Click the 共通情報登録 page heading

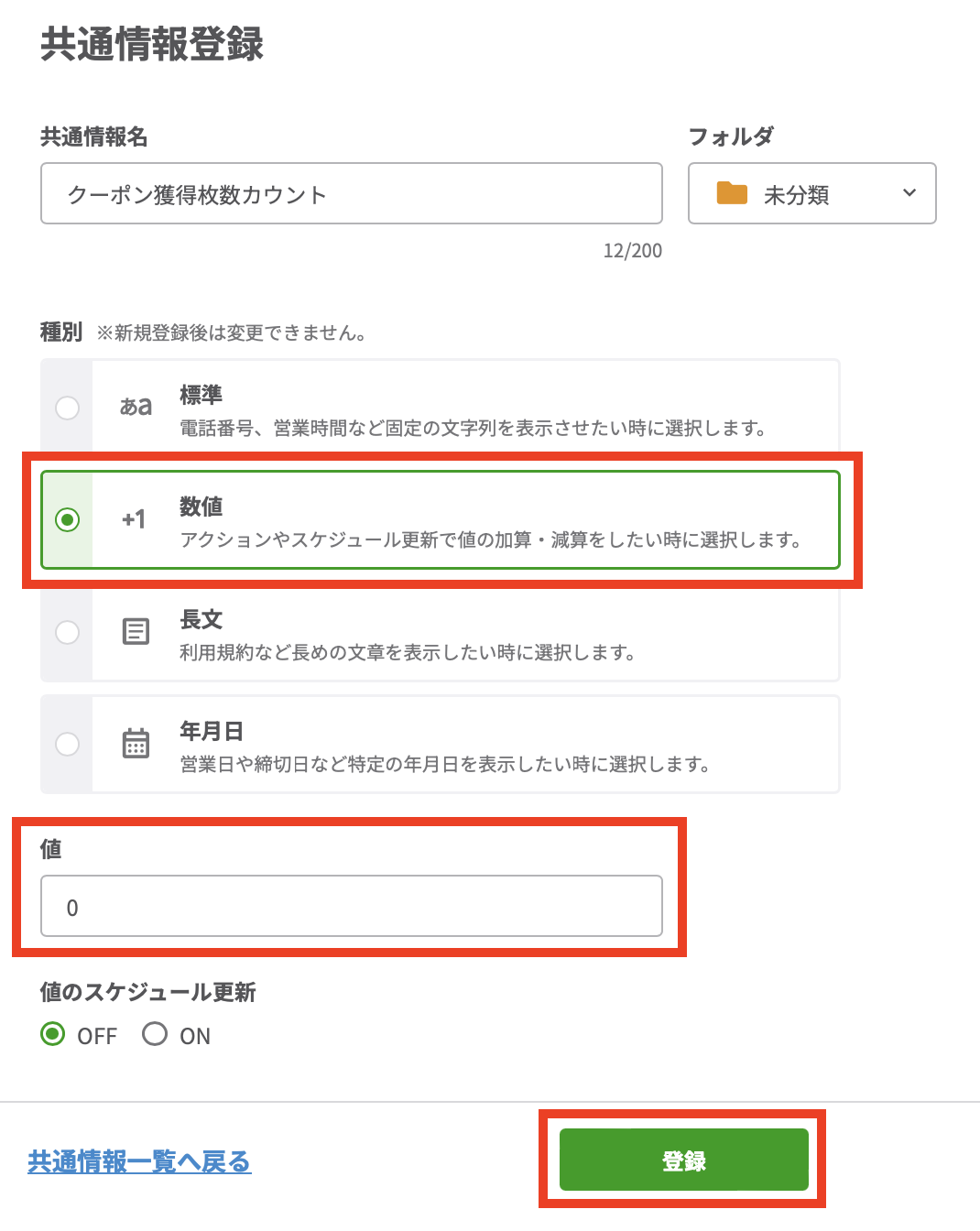click(x=152, y=44)
